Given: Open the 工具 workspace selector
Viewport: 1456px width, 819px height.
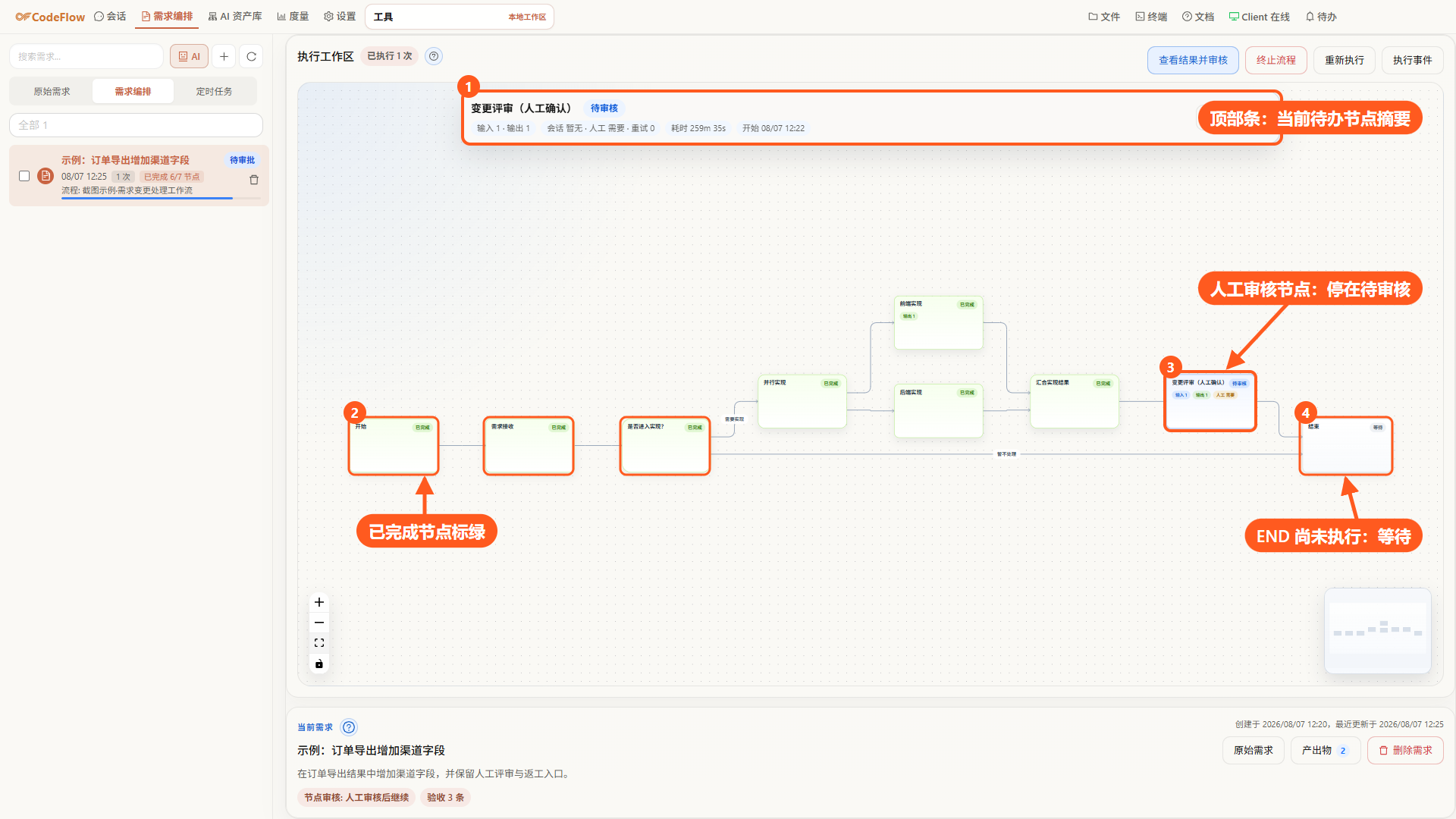Looking at the screenshot, I should (x=459, y=17).
